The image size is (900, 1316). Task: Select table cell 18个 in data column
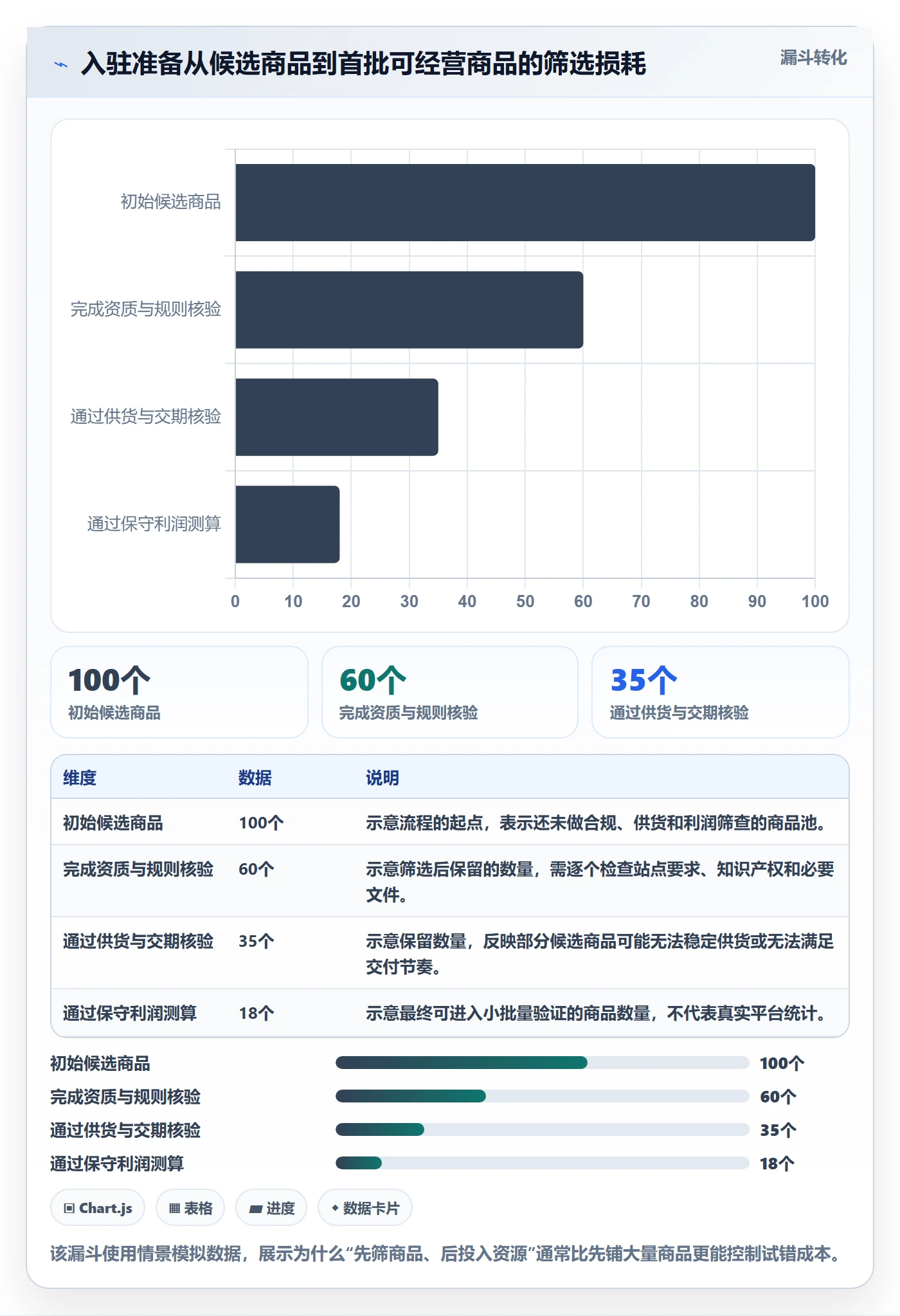256,1013
